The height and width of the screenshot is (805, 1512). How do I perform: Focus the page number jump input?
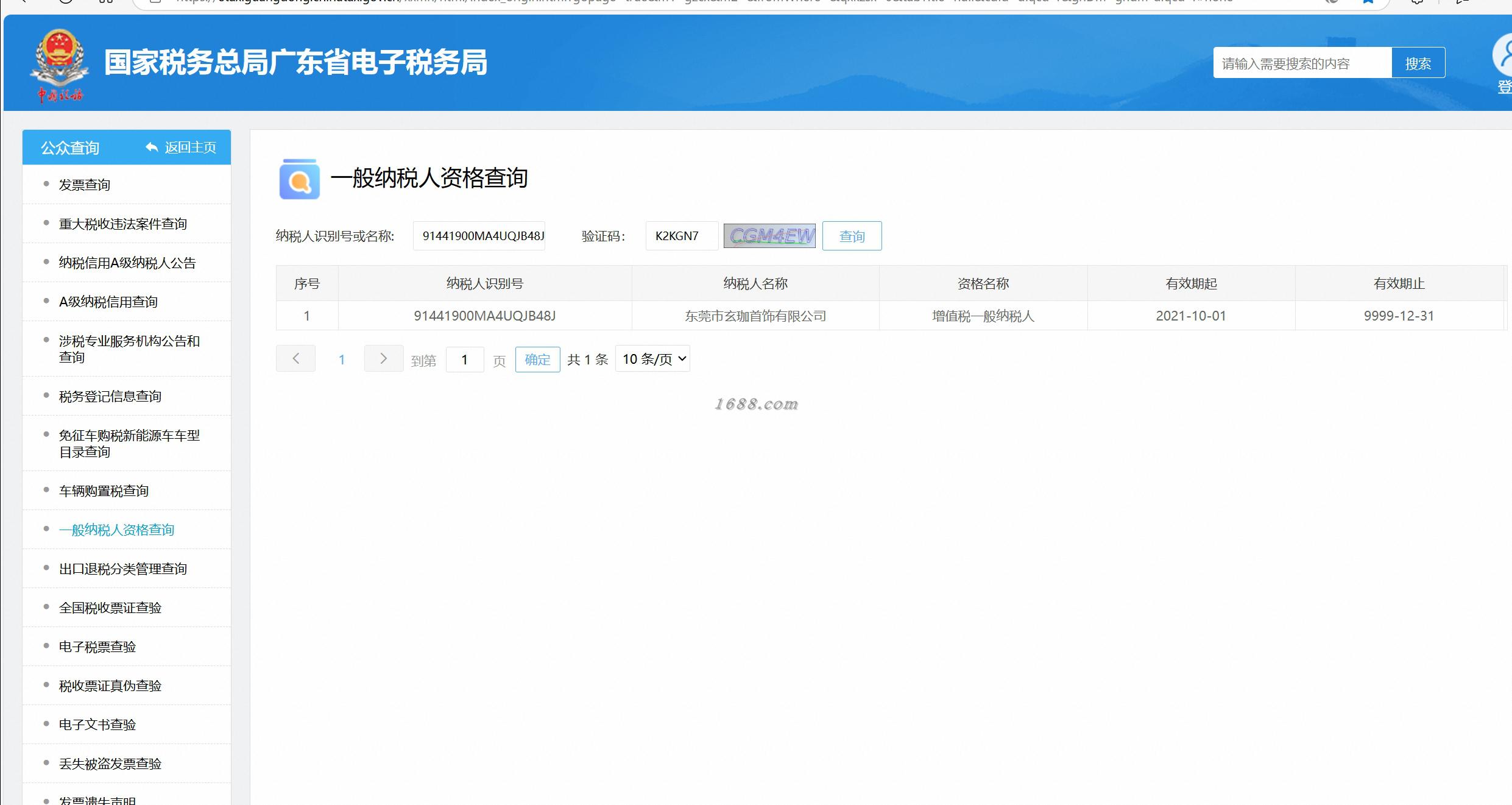coord(465,360)
